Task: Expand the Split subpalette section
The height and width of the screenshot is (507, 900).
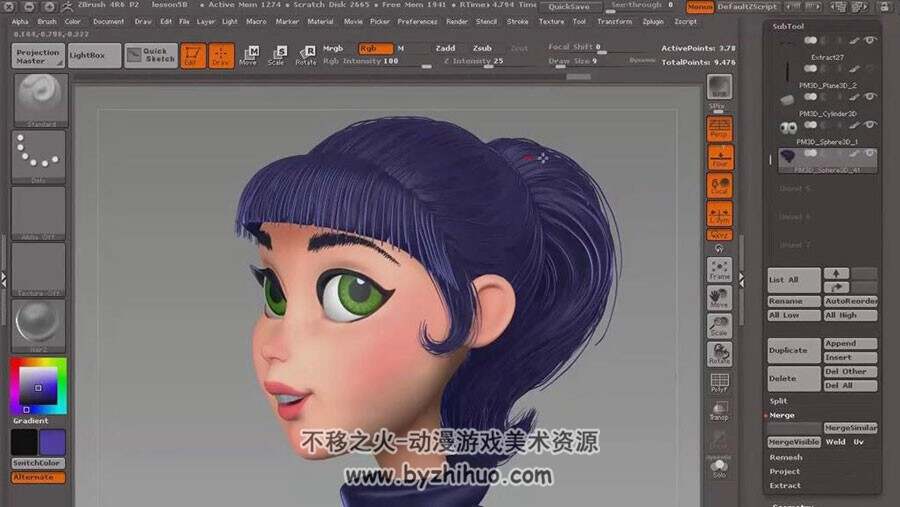Action: coord(778,401)
